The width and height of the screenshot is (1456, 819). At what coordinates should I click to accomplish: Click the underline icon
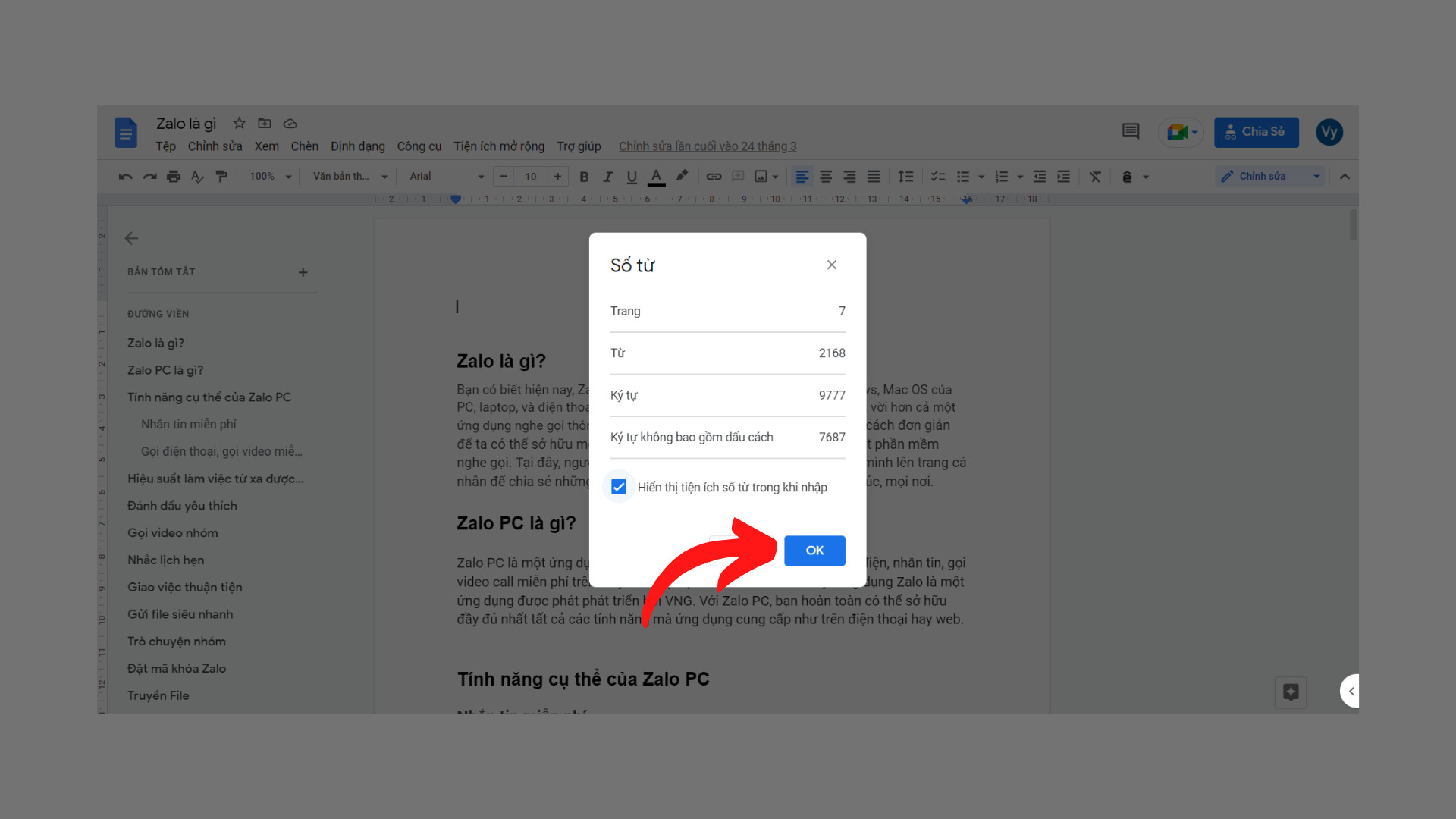point(632,176)
